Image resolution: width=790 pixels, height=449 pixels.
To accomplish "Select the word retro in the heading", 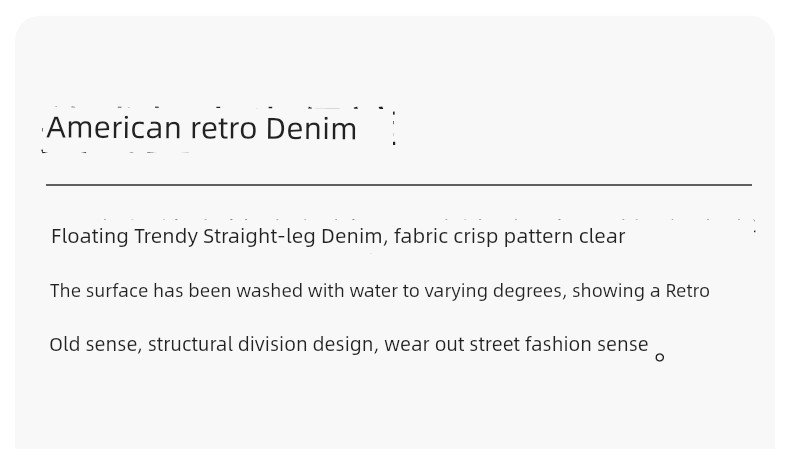I will pos(224,129).
